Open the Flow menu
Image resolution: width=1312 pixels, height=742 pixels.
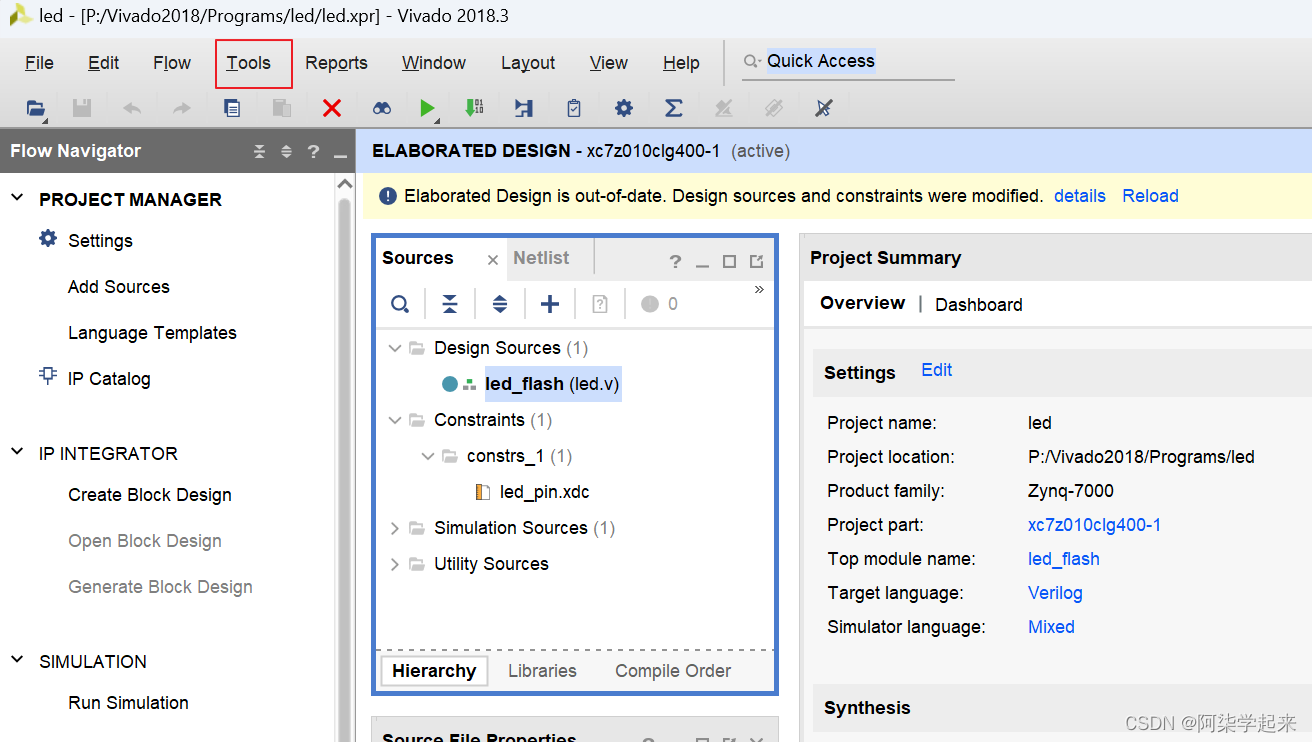pos(172,63)
